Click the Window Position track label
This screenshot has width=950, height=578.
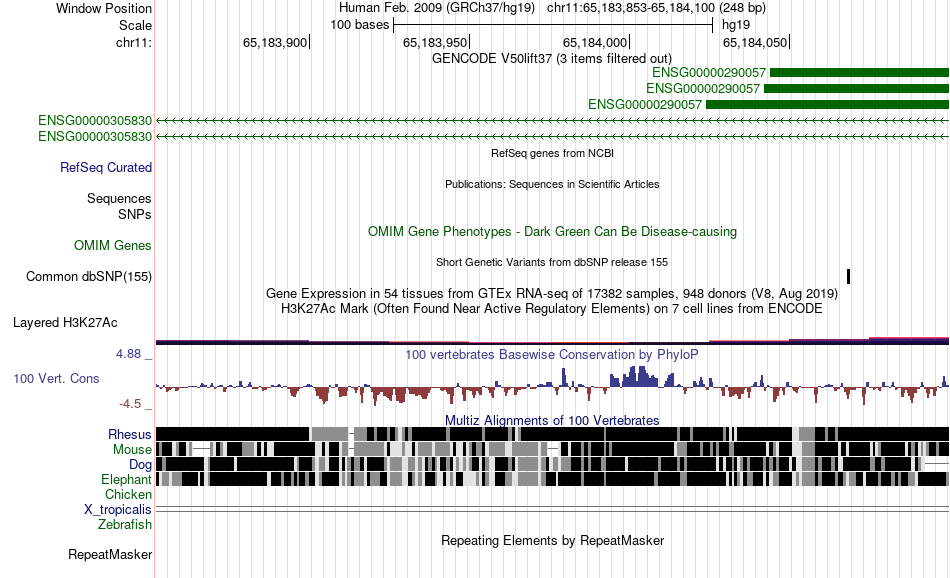pyautogui.click(x=104, y=8)
